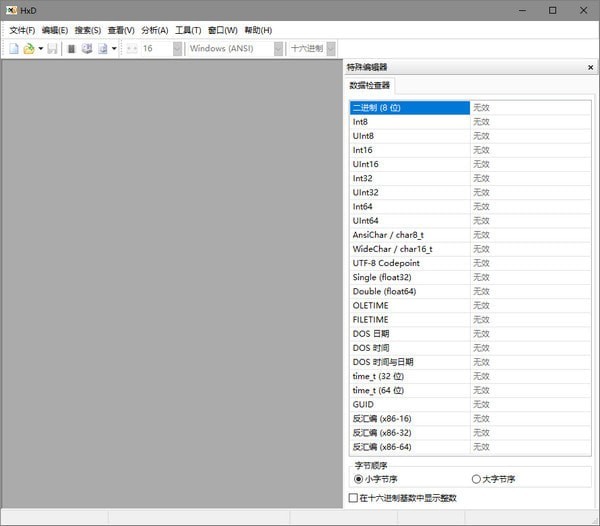Click the New file icon
Viewport: 600px width, 526px height.
[x=14, y=48]
